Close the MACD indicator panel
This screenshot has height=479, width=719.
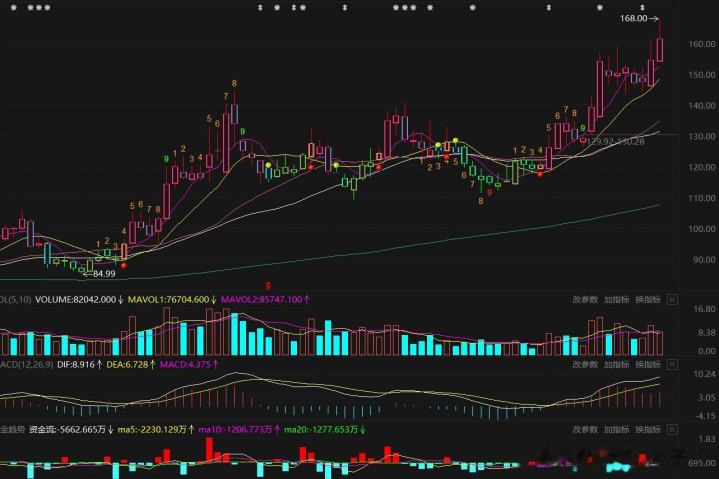tap(672, 364)
